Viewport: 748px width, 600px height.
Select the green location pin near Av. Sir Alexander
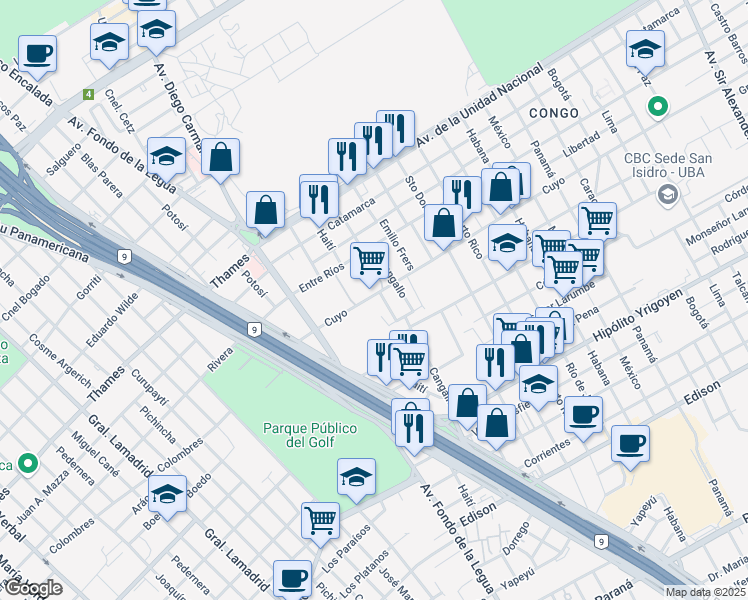pyautogui.click(x=658, y=107)
